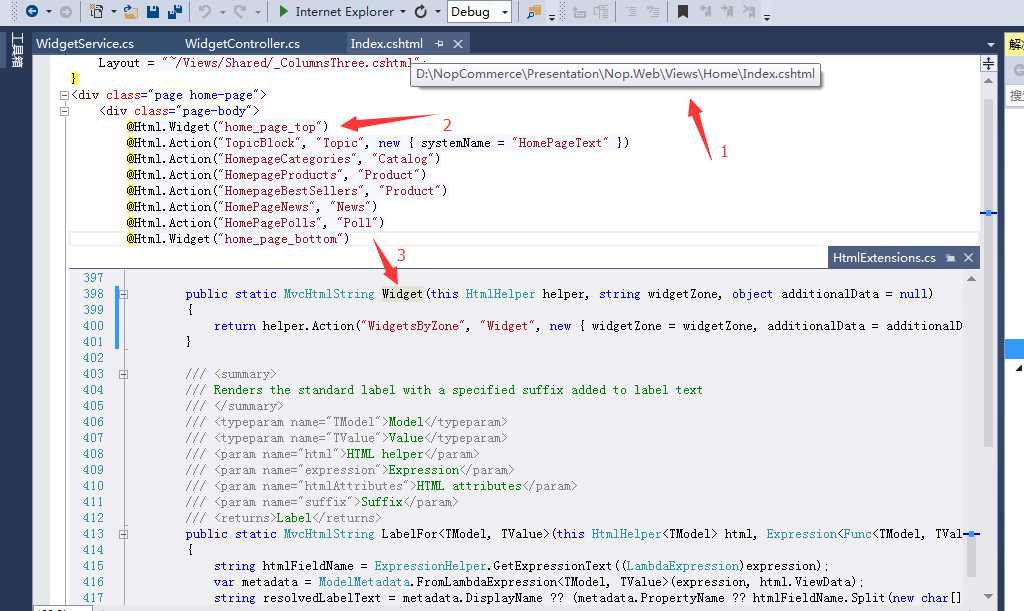Collapse the div class page-body block
The image size is (1024, 611).
[x=64, y=111]
